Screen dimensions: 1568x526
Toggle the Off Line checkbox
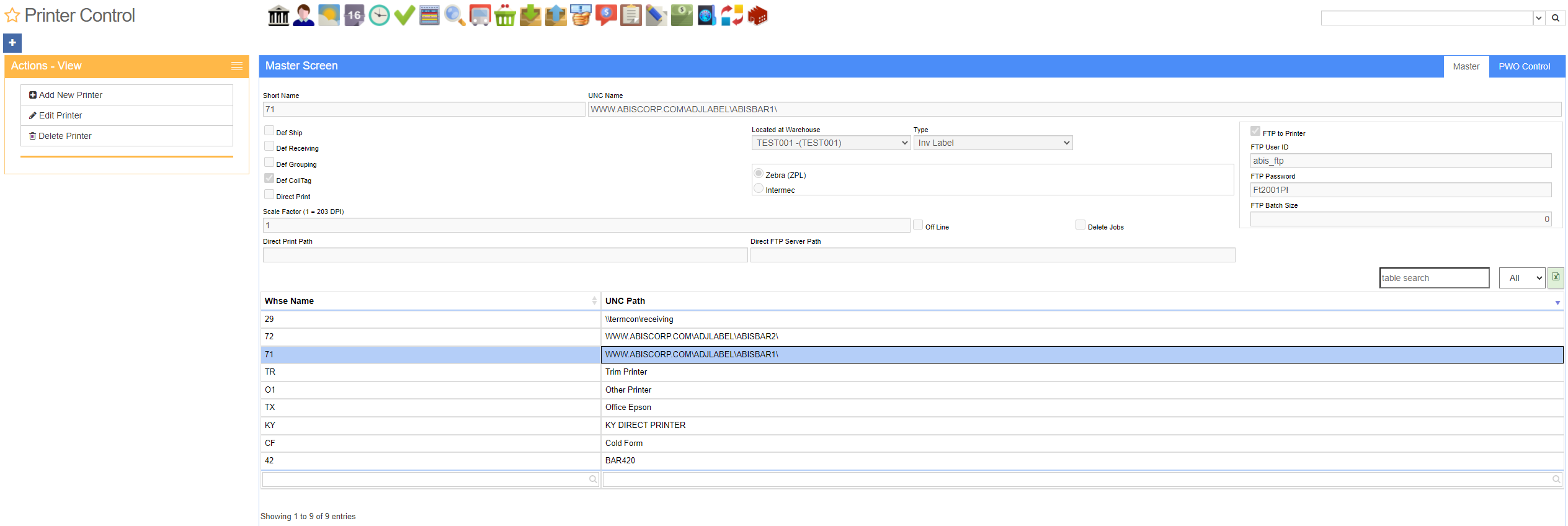pyautogui.click(x=918, y=225)
